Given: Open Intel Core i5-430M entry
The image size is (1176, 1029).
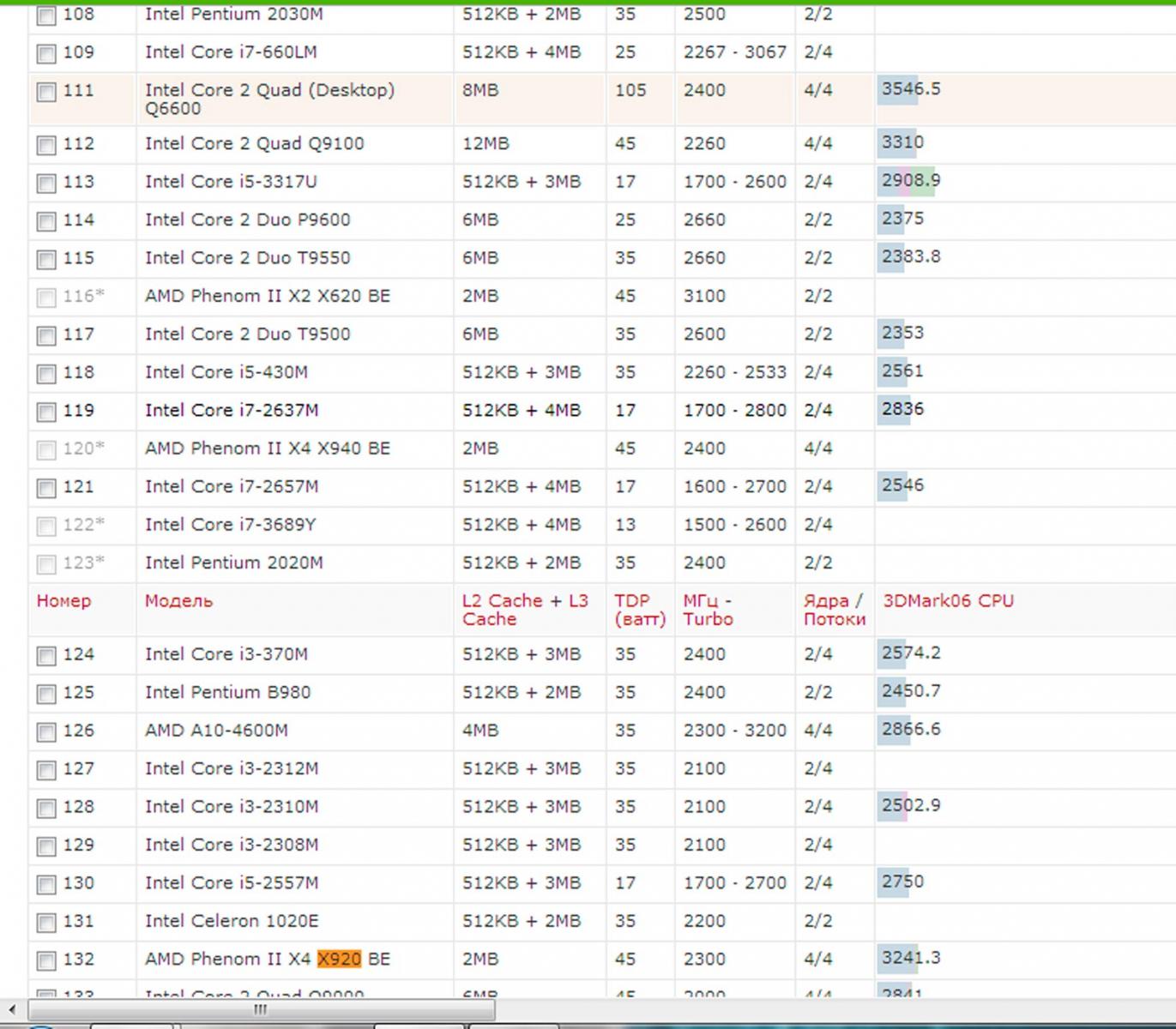Looking at the screenshot, I should click(226, 372).
